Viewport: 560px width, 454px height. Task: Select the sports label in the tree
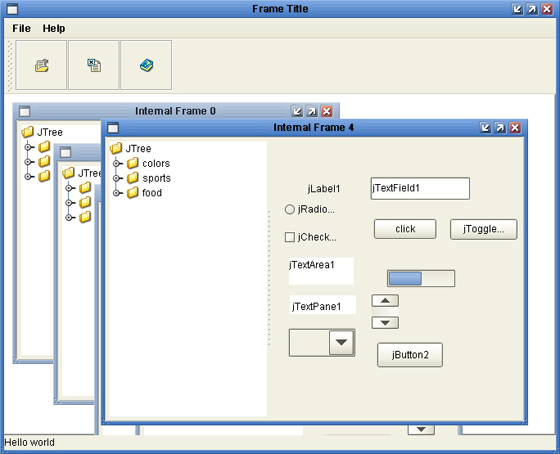click(156, 178)
